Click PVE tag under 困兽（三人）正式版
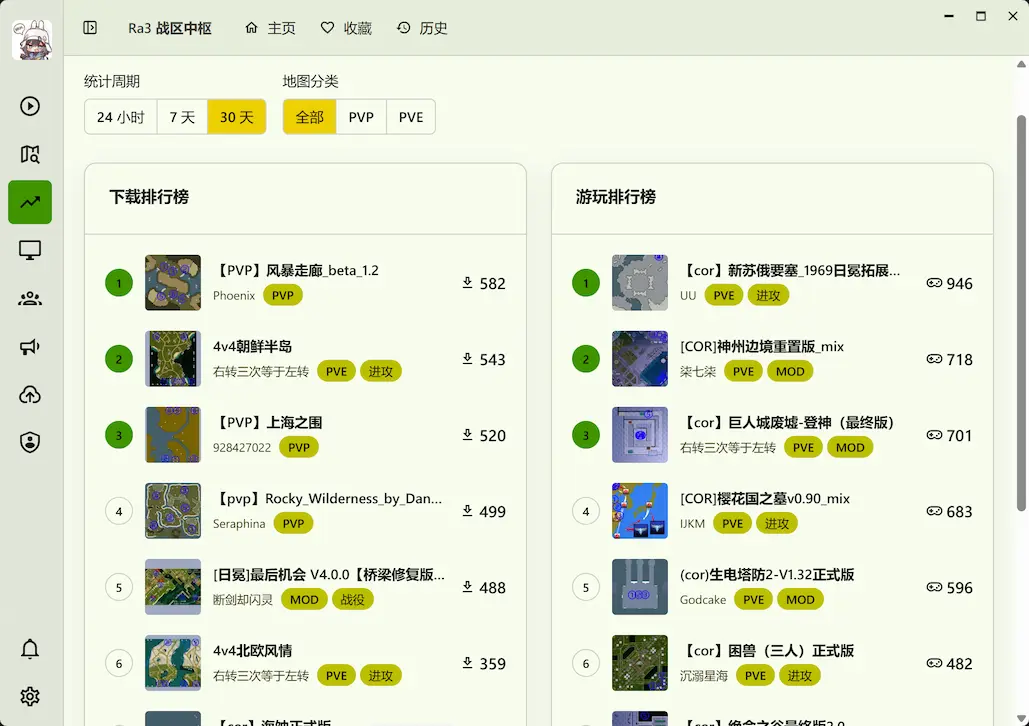Image resolution: width=1029 pixels, height=726 pixels. pyautogui.click(x=755, y=675)
